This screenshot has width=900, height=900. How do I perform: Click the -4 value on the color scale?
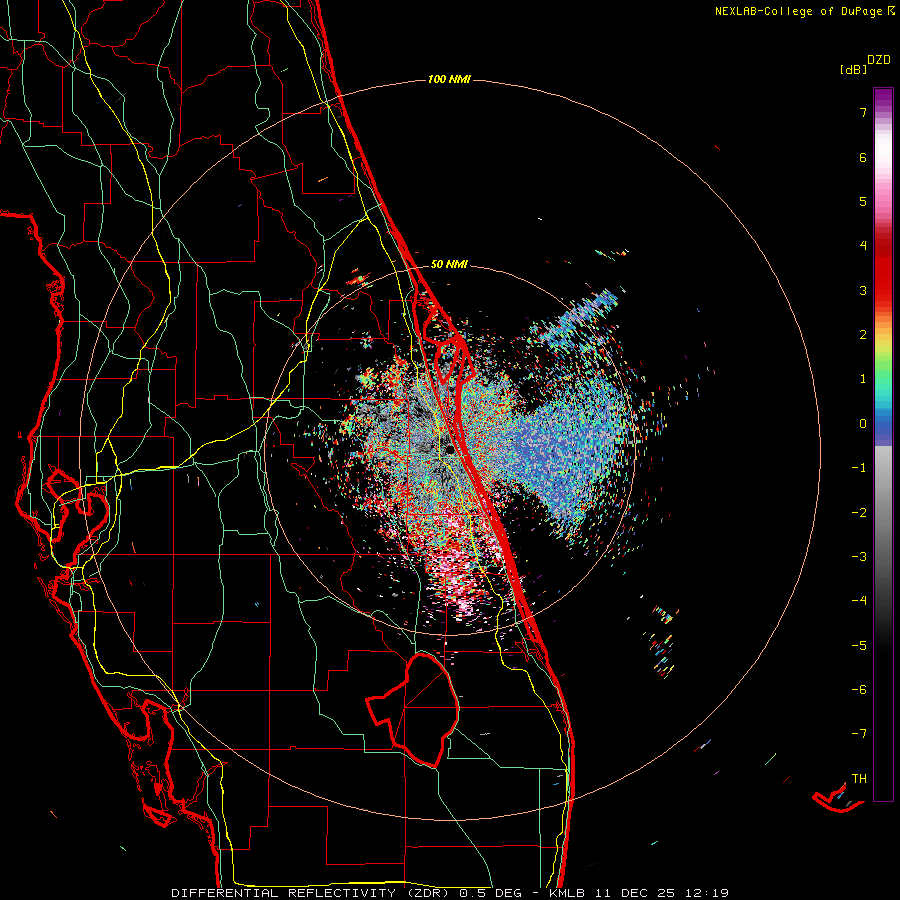[859, 601]
